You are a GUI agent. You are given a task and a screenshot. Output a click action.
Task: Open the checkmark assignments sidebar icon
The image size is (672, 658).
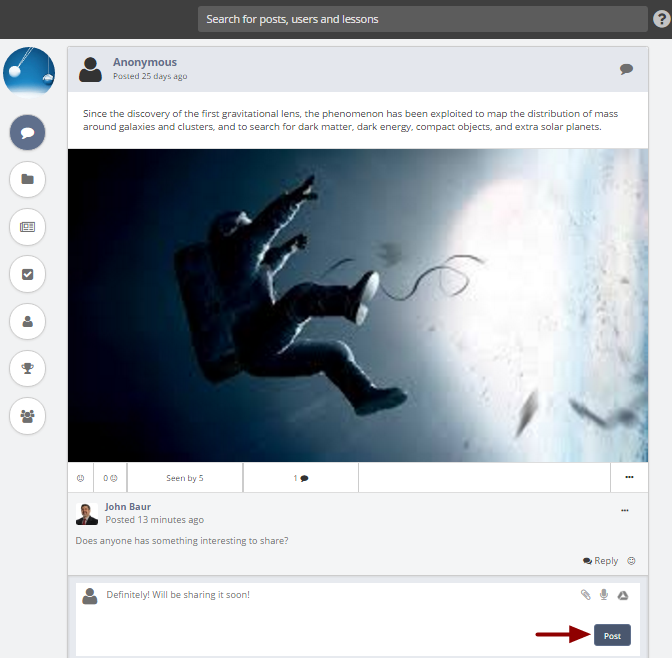pyautogui.click(x=27, y=274)
